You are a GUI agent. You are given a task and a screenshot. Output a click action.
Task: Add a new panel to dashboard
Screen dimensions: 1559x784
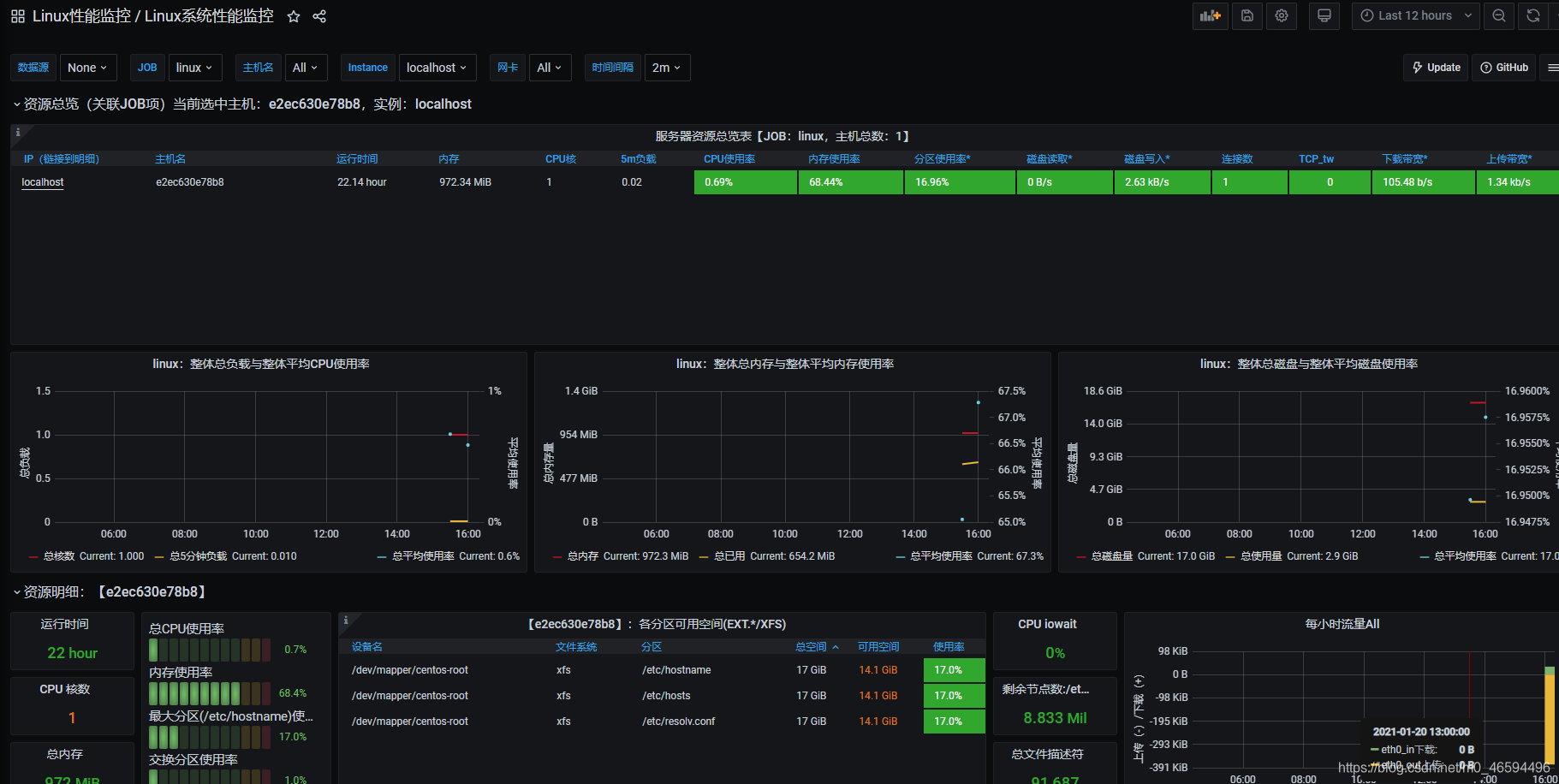pyautogui.click(x=1211, y=15)
